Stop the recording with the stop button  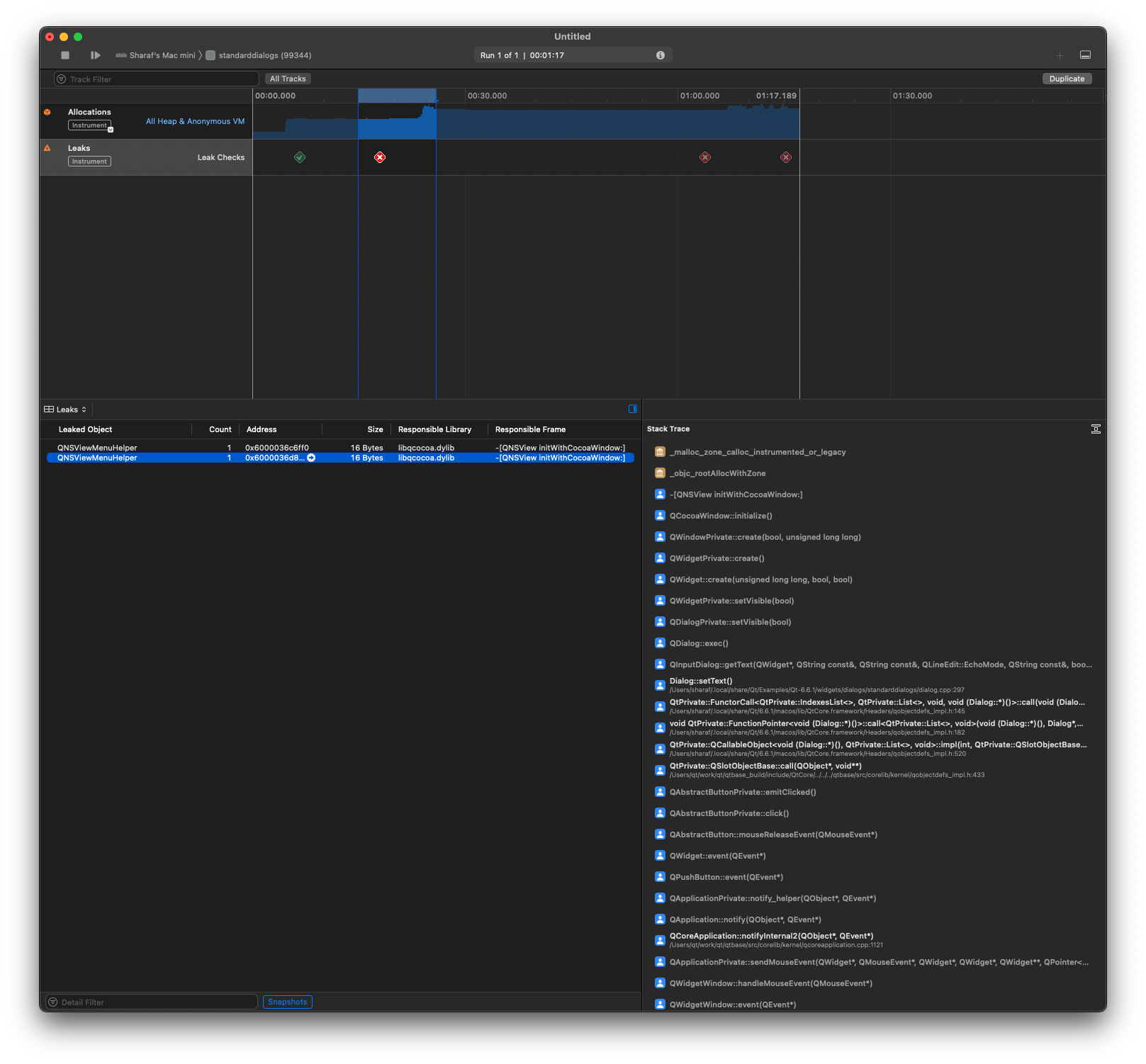point(65,55)
